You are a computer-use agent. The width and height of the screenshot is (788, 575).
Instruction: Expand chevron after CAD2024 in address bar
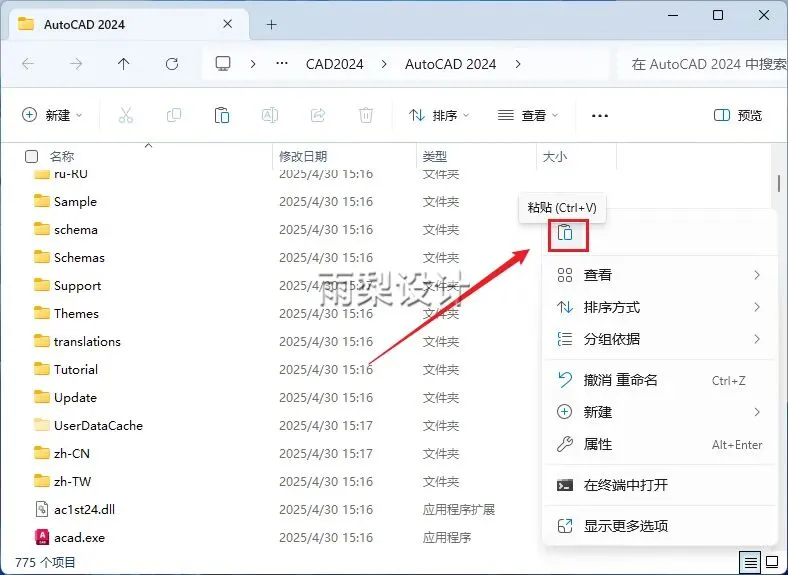coord(384,64)
